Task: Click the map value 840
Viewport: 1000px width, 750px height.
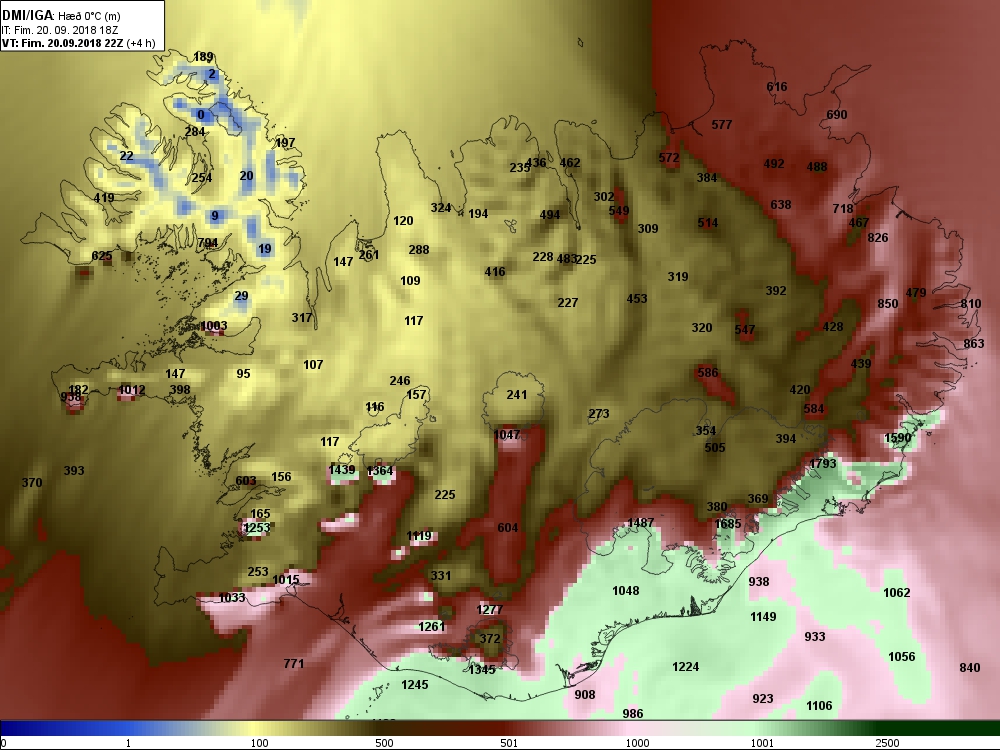Action: coord(969,668)
